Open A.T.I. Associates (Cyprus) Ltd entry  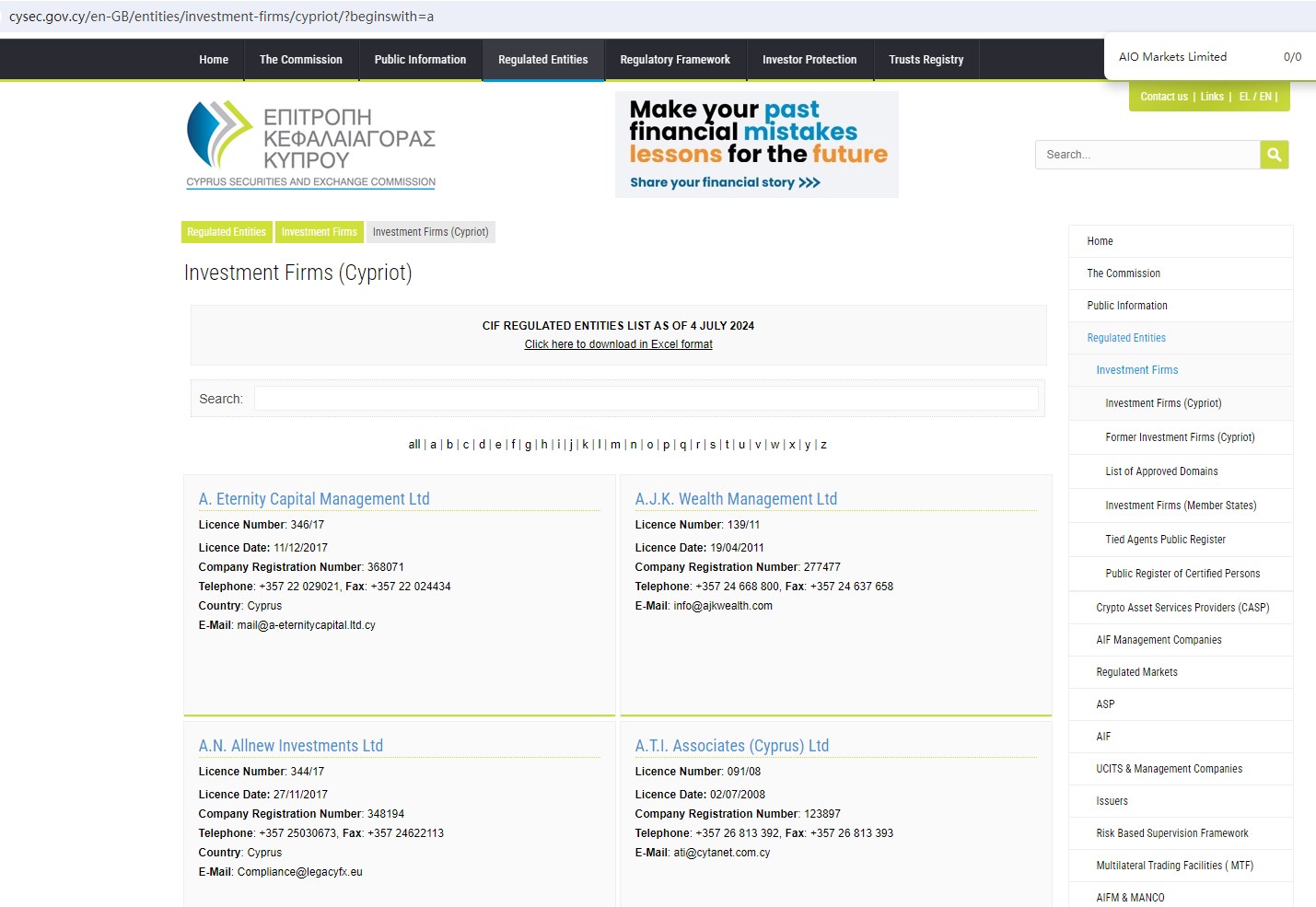(732, 746)
